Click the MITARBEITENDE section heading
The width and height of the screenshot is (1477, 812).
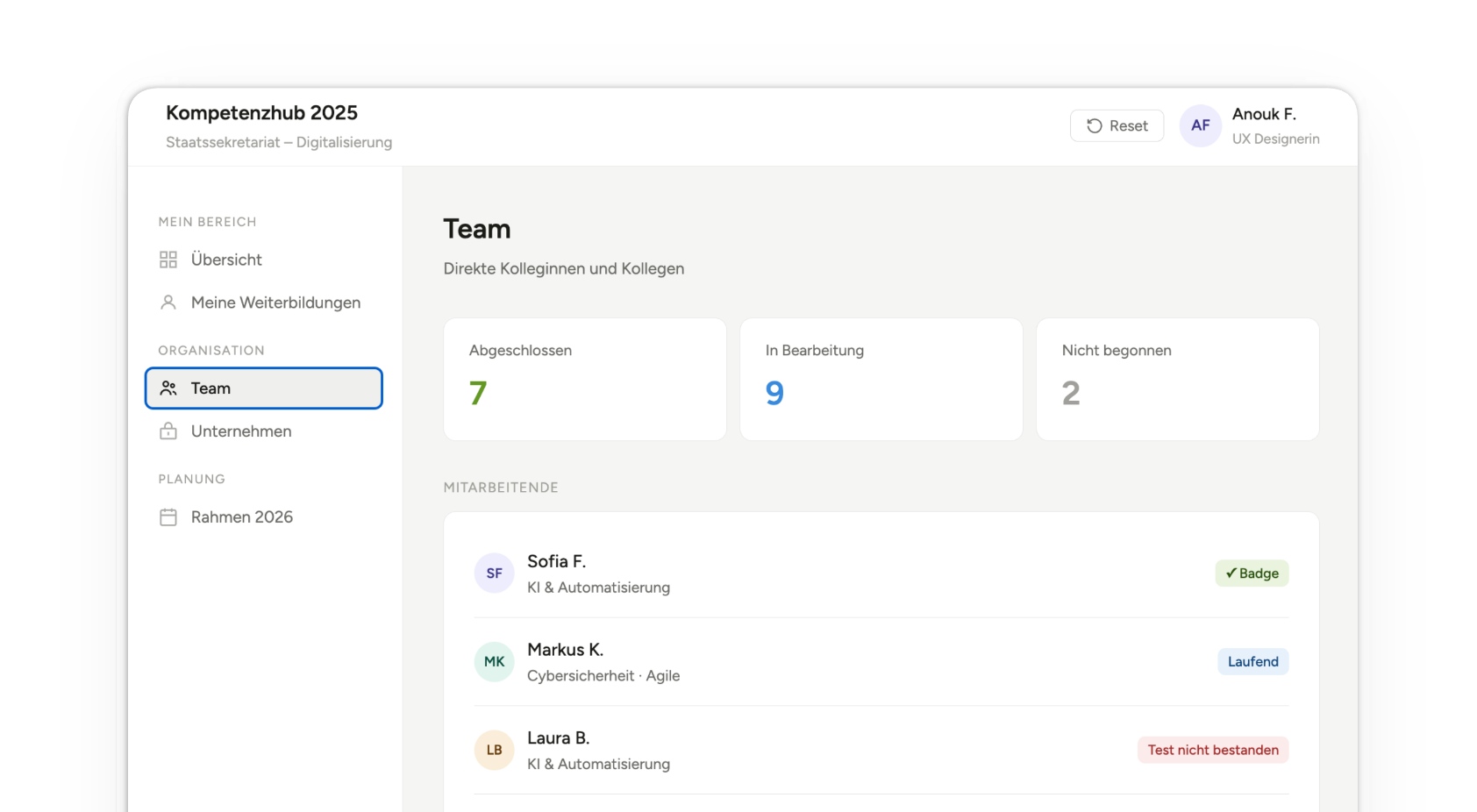(x=501, y=488)
